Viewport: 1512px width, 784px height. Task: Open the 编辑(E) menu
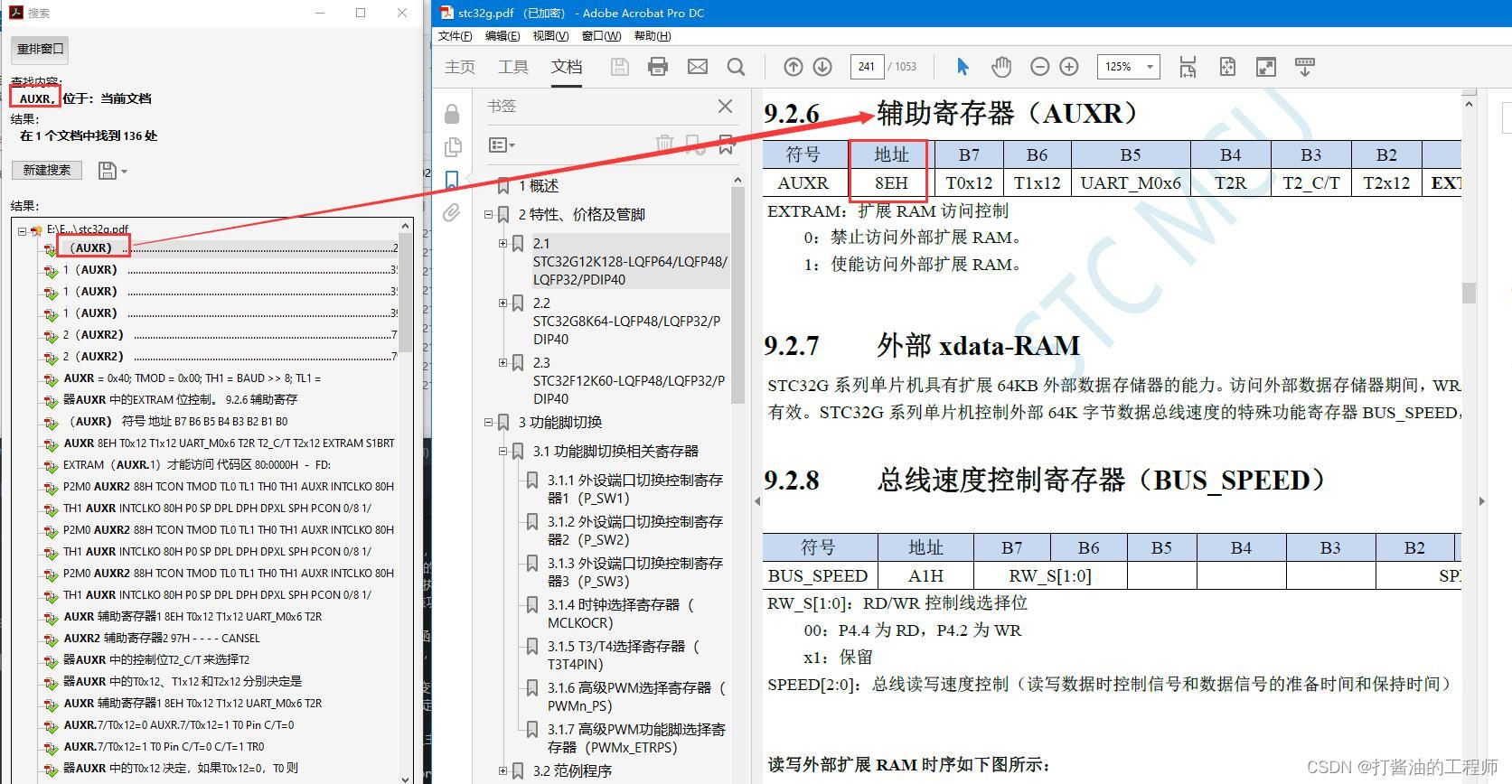tap(502, 36)
